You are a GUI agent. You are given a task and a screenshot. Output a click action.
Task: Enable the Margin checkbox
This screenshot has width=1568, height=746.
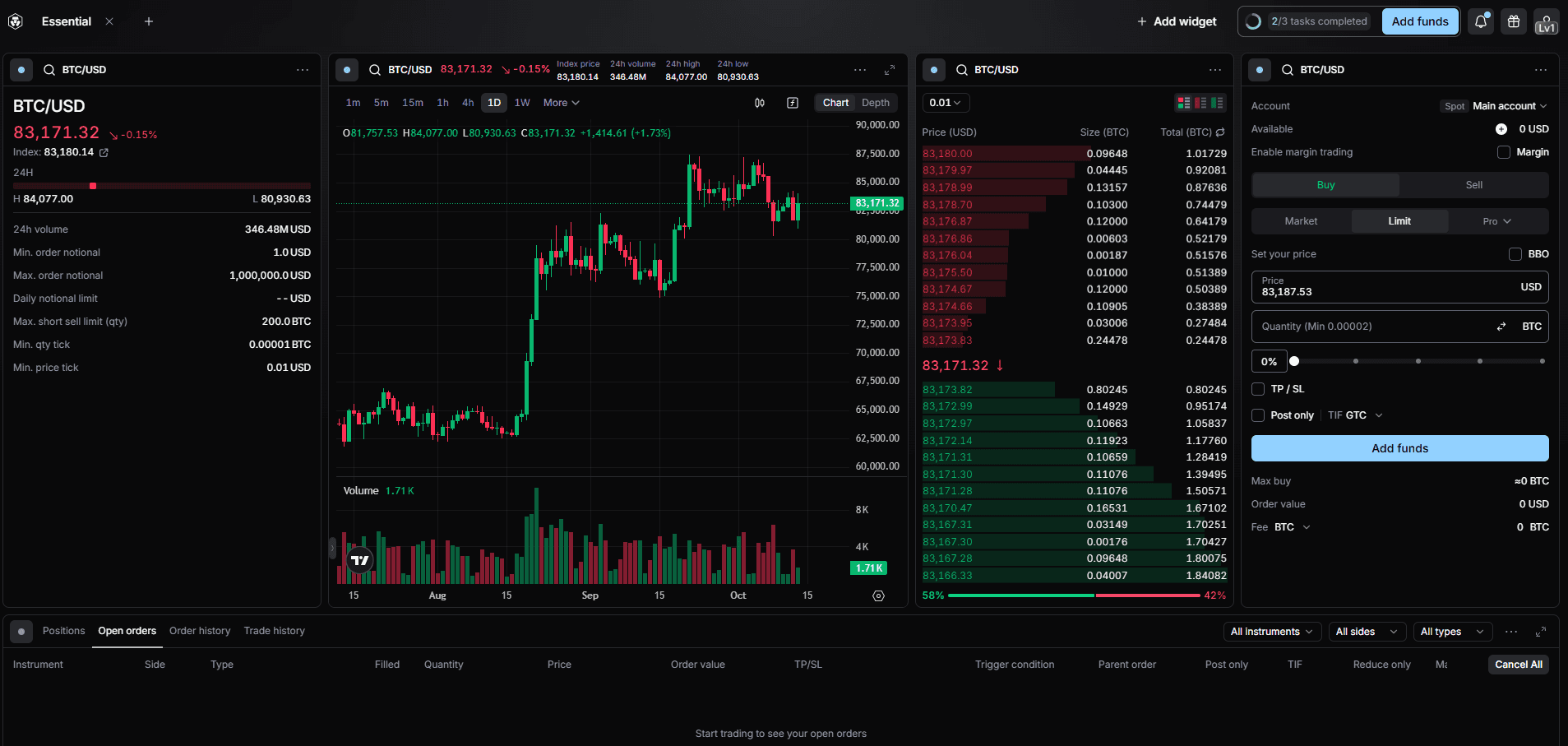point(1504,152)
